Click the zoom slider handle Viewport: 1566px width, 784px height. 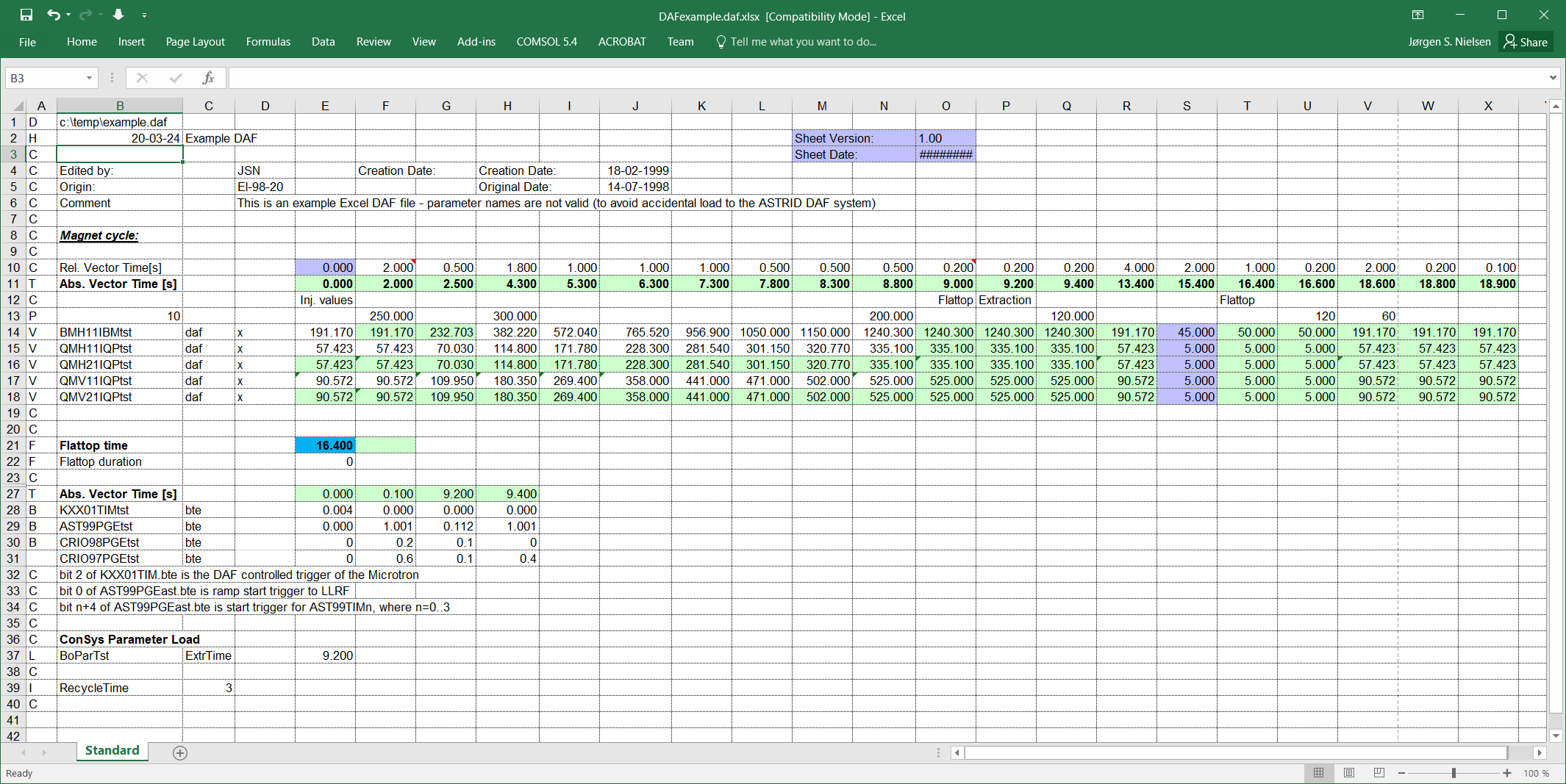(1454, 773)
